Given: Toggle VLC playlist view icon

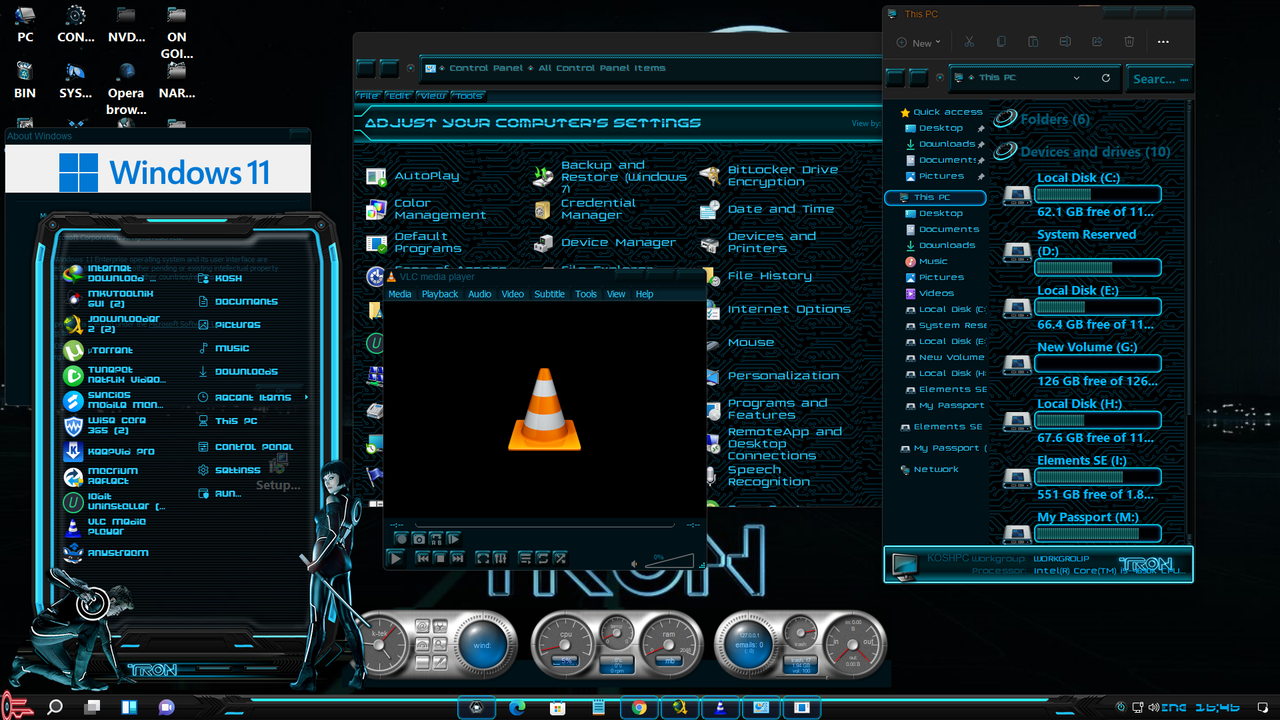Looking at the screenshot, I should [x=526, y=558].
